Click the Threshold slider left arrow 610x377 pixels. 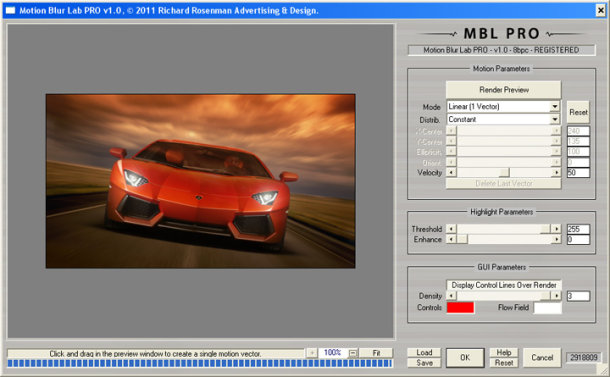[451, 229]
